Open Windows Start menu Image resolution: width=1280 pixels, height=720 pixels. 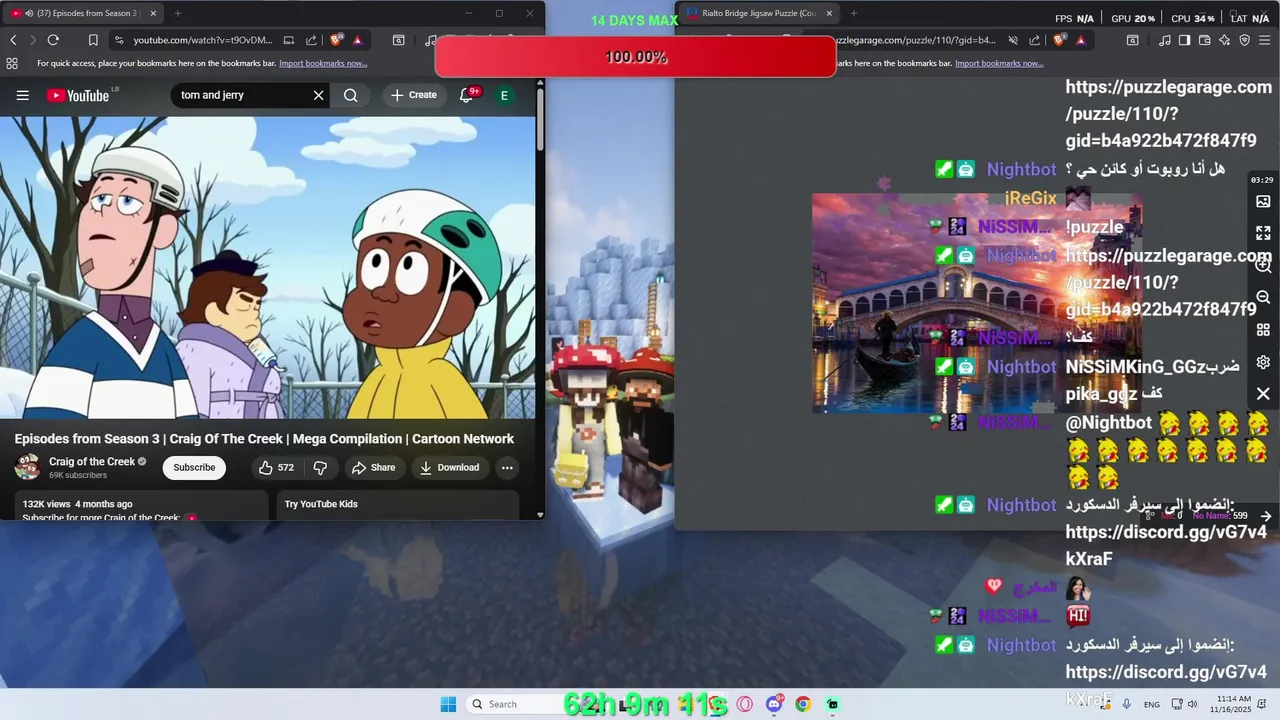click(x=448, y=704)
